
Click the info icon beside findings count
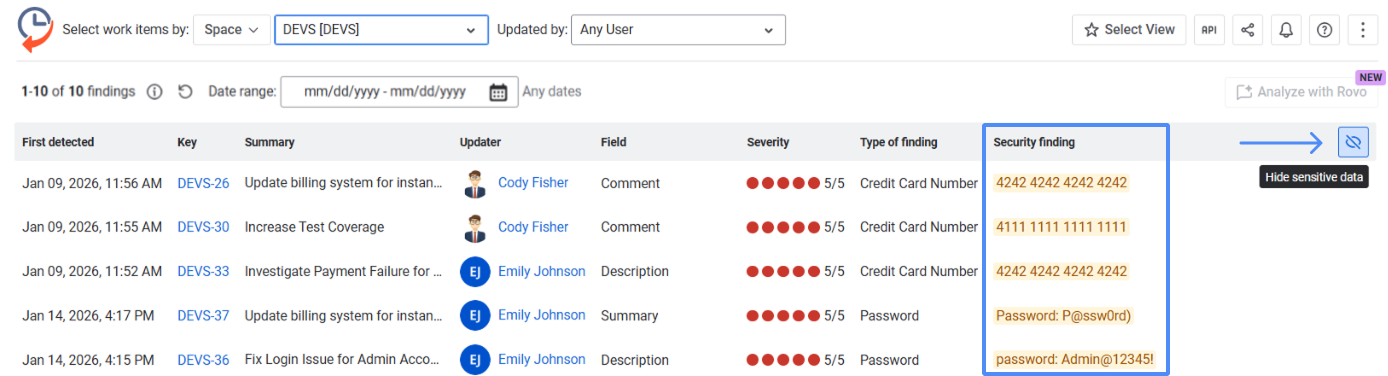tap(154, 92)
